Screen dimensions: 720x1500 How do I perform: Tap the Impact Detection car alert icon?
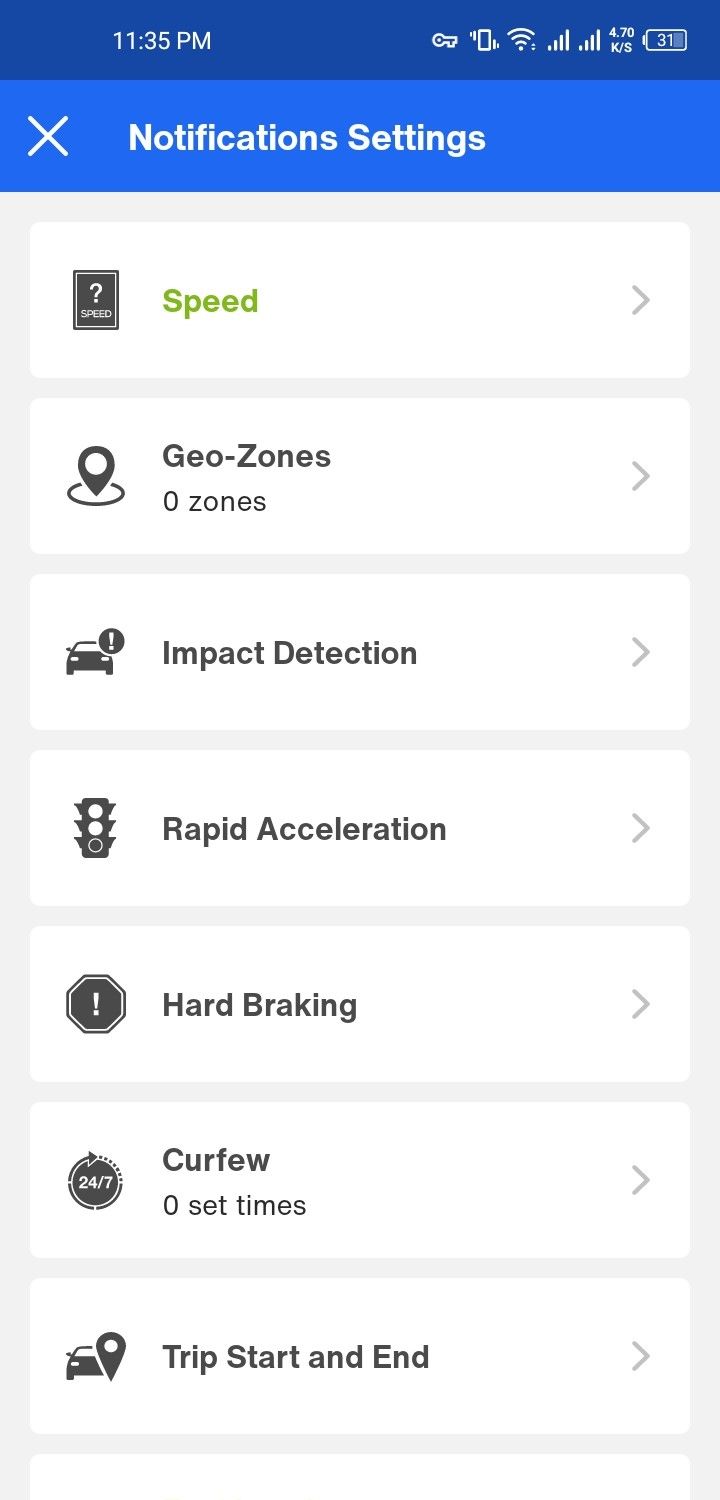(96, 652)
